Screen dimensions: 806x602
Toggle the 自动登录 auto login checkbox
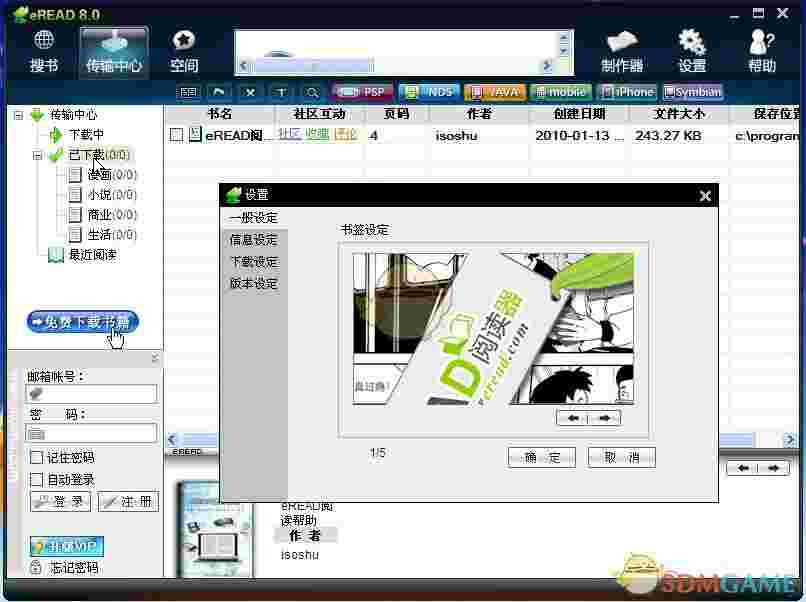[x=36, y=480]
